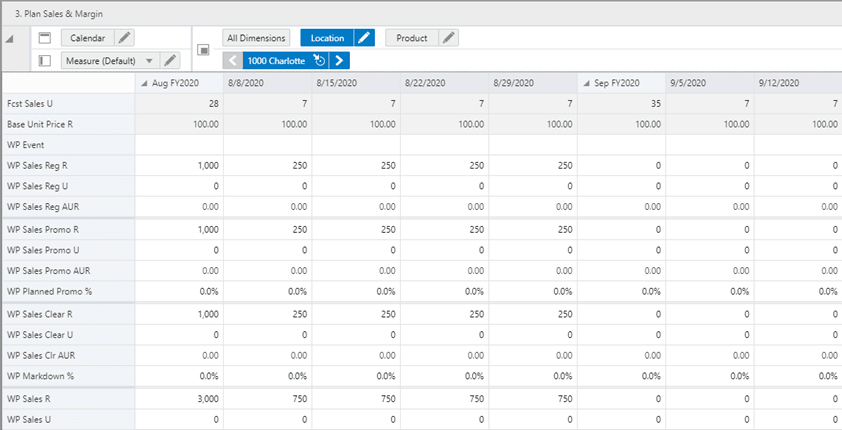Collapse the toolbar triangle at far left
This screenshot has width=842, height=430.
(x=10, y=39)
